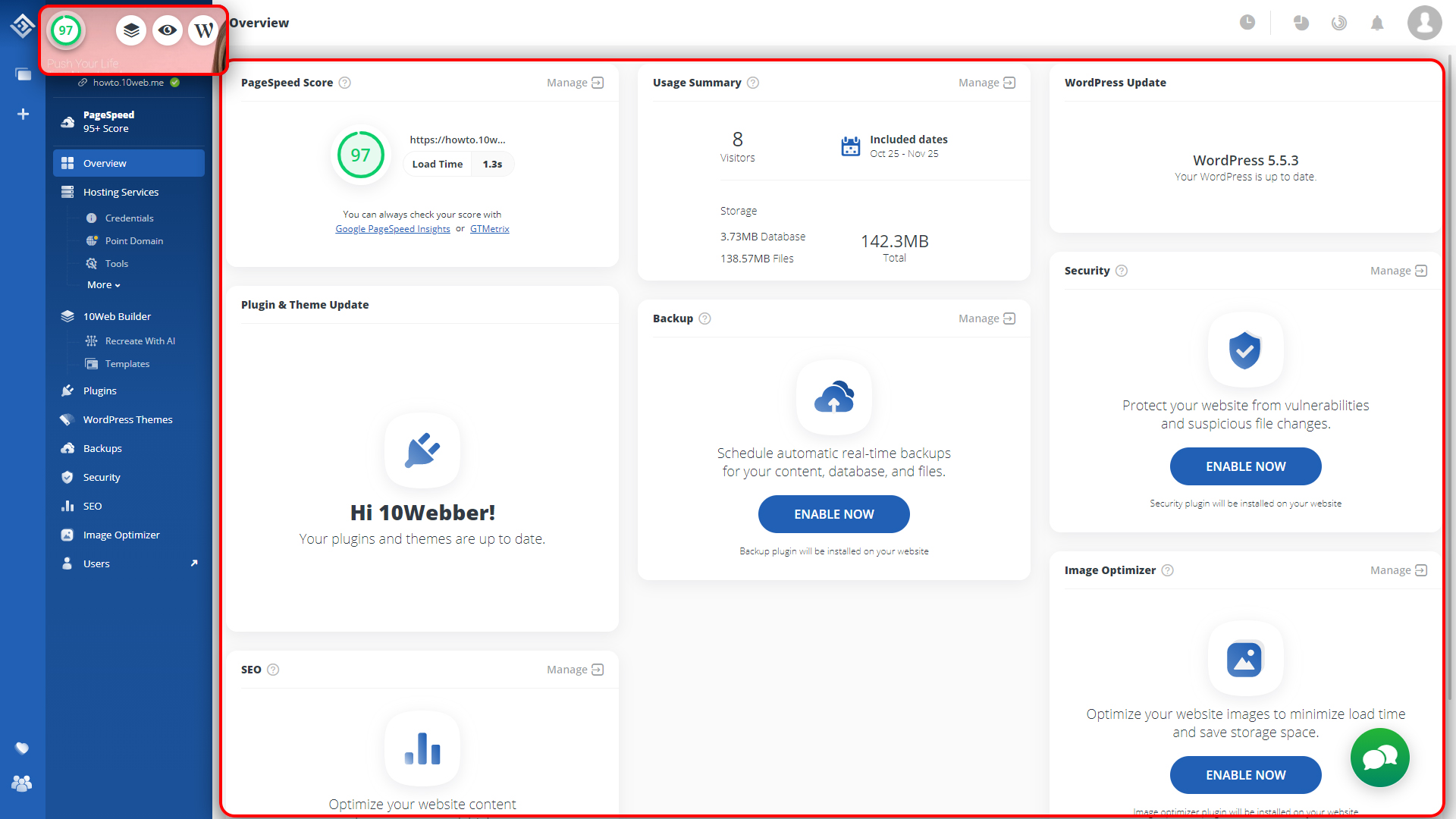Open Tools under Hosting Services
Image resolution: width=1456 pixels, height=819 pixels.
116,264
